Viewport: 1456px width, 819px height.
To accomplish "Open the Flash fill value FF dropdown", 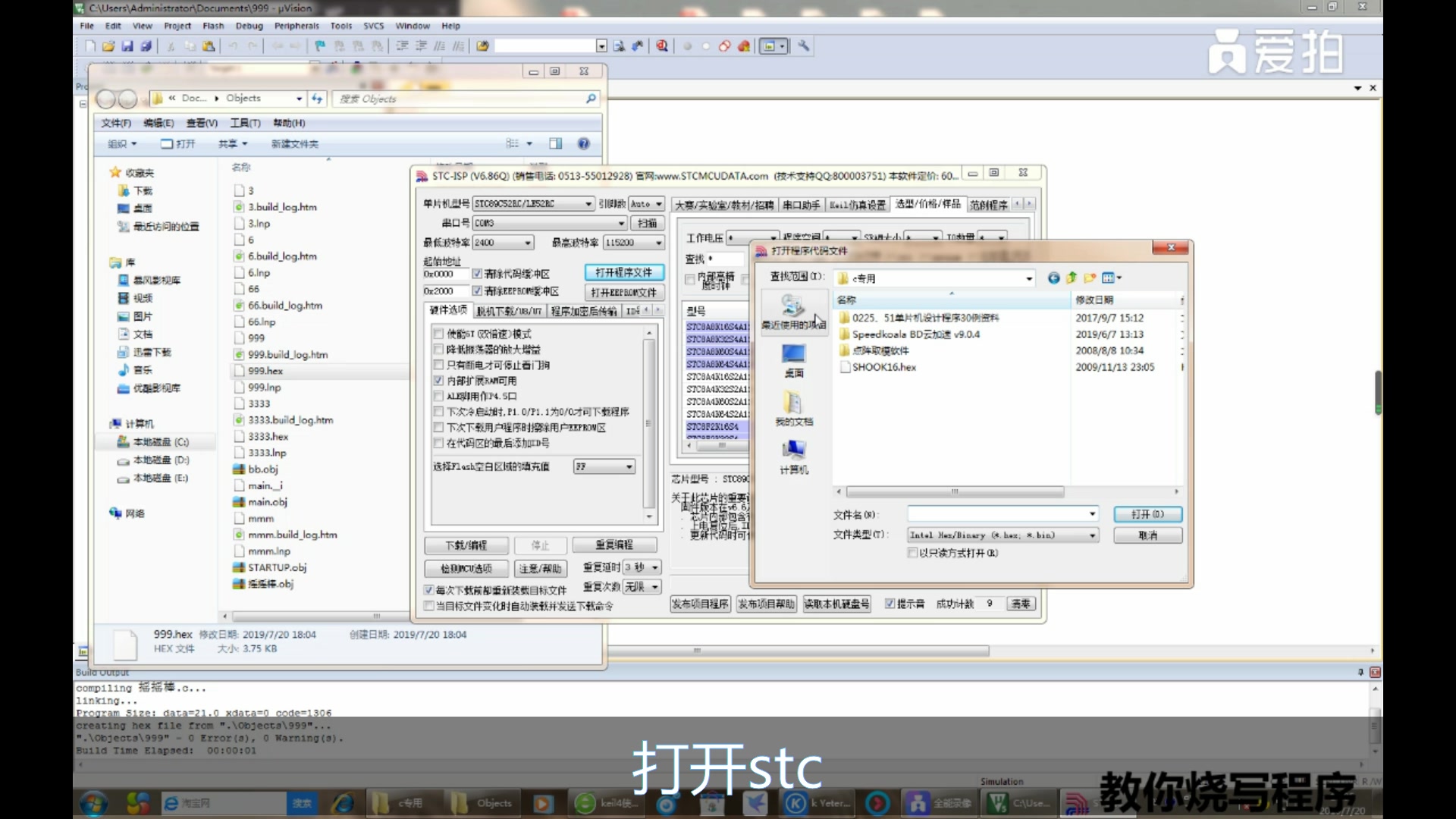I will 627,466.
